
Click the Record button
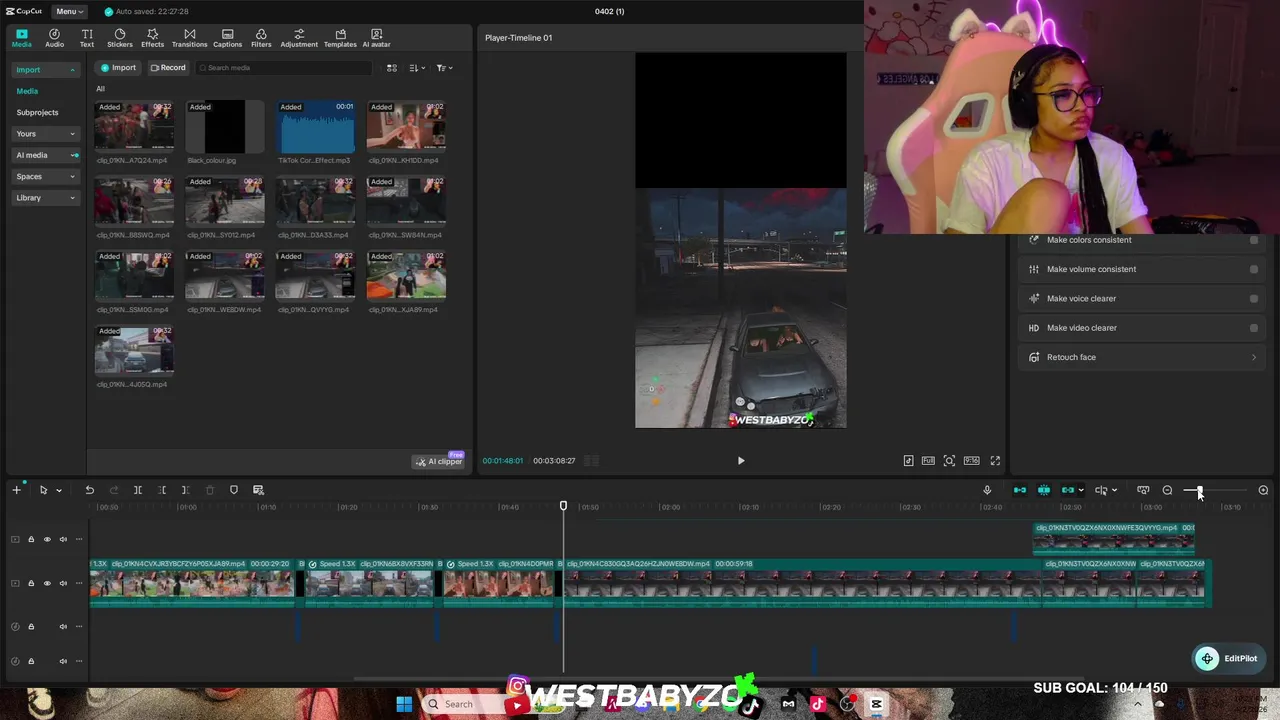point(168,68)
